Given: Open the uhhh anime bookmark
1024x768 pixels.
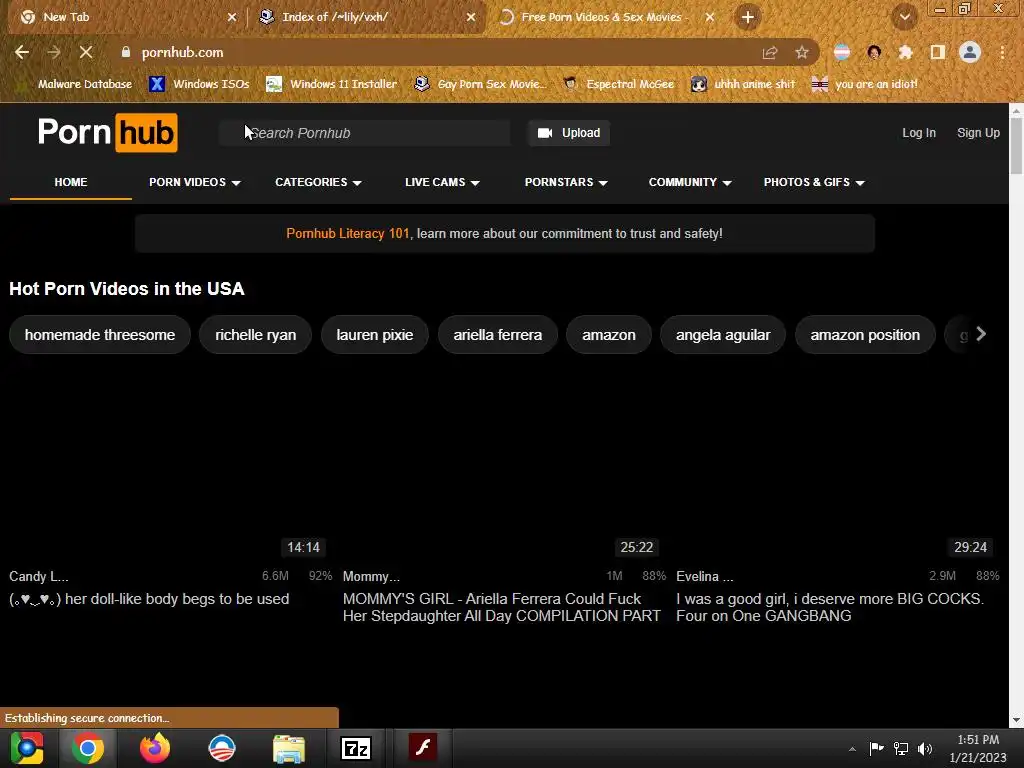Looking at the screenshot, I should pos(744,84).
